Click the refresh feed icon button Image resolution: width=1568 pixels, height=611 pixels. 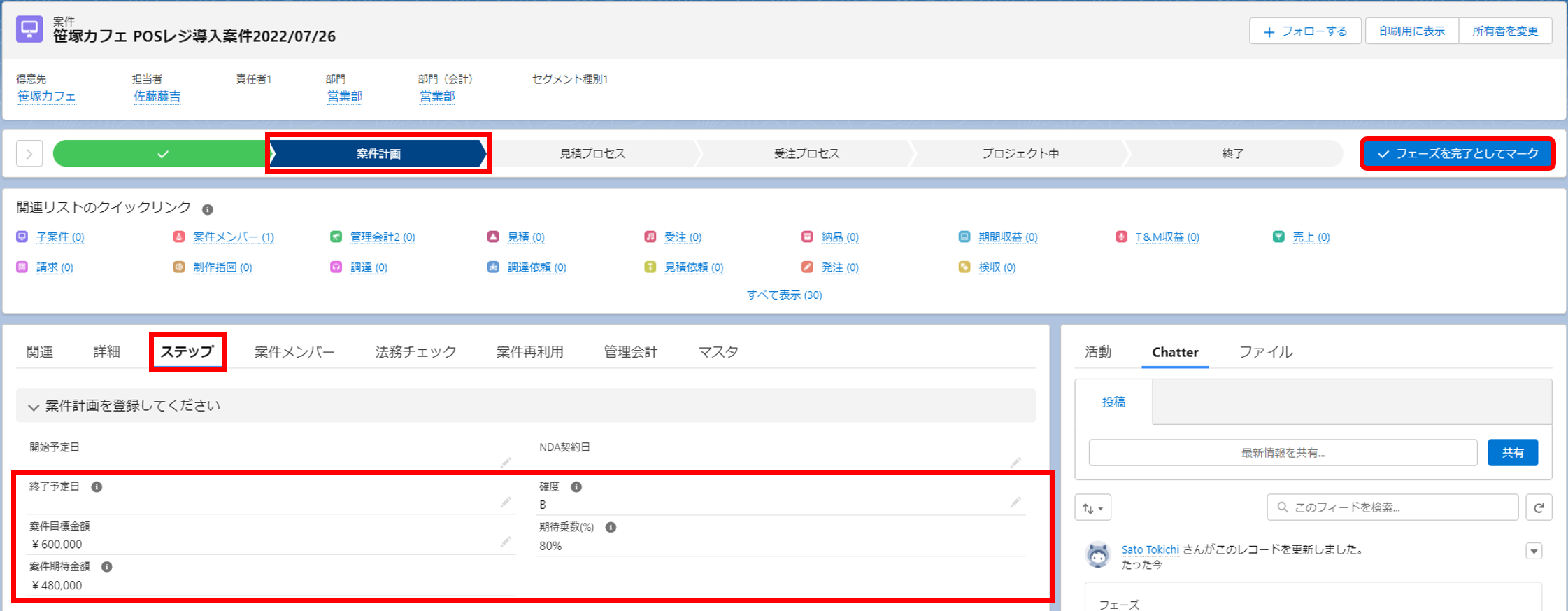click(x=1539, y=507)
